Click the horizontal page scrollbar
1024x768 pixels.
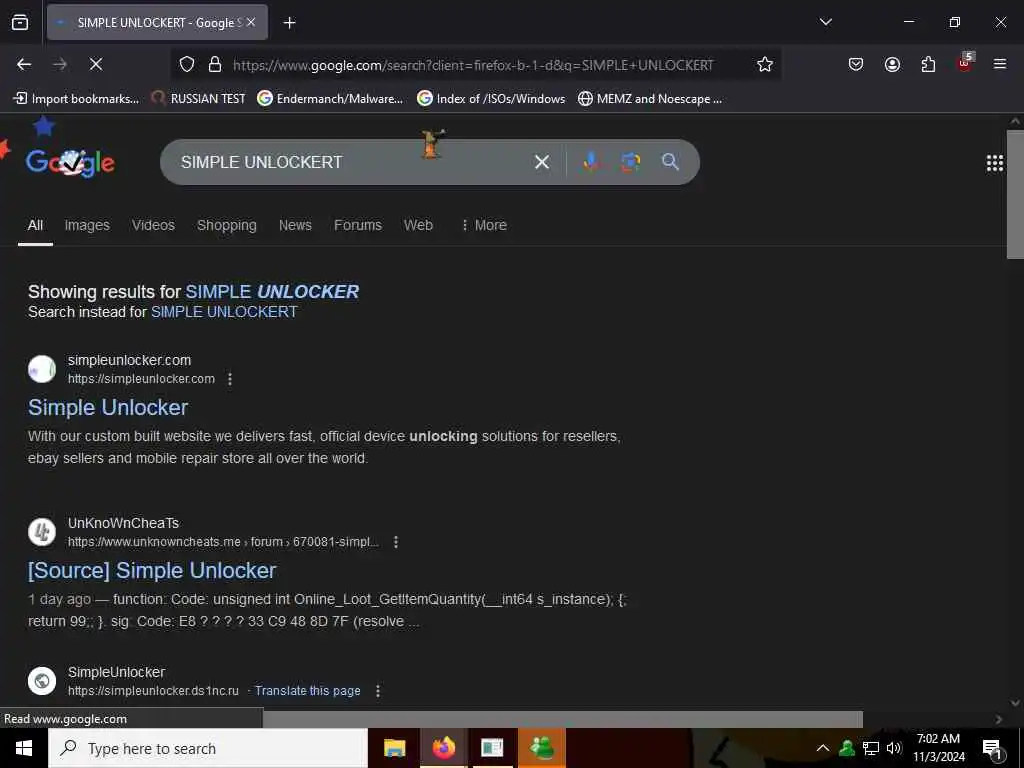click(562, 718)
